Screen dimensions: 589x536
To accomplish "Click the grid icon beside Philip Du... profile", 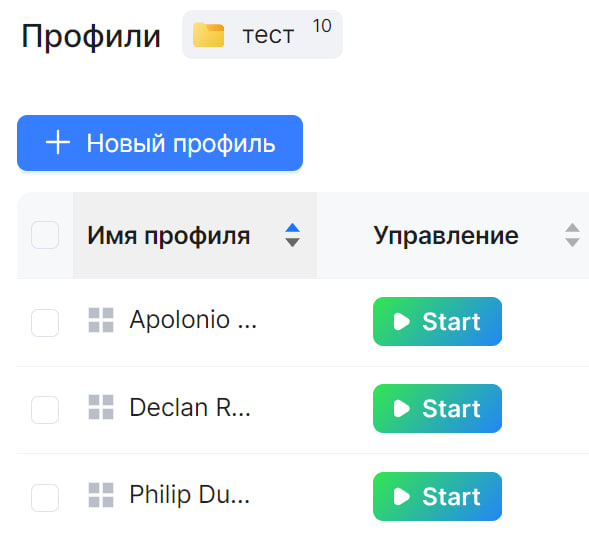I will (101, 495).
